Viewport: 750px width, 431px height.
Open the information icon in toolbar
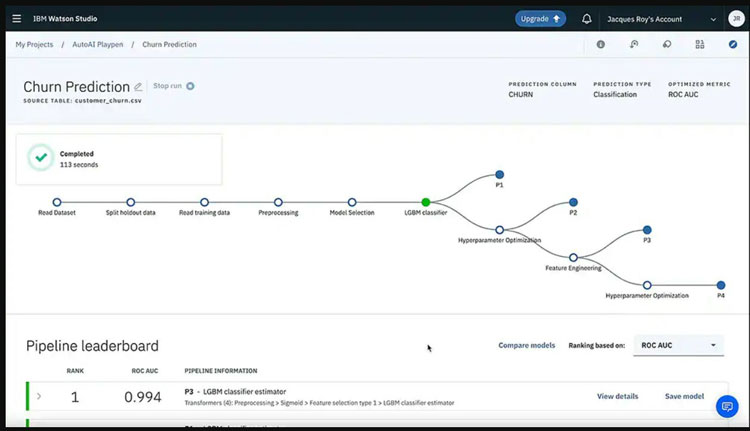click(601, 44)
